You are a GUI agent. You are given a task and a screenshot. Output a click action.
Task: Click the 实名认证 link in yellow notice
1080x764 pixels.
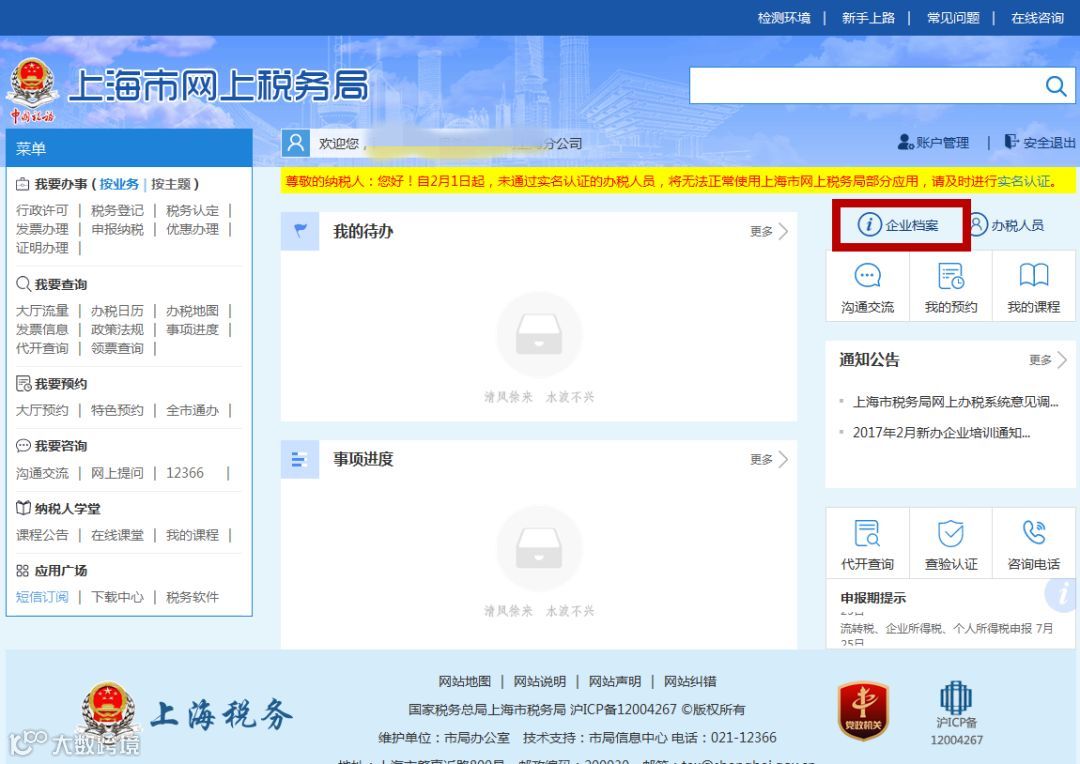[1024, 181]
